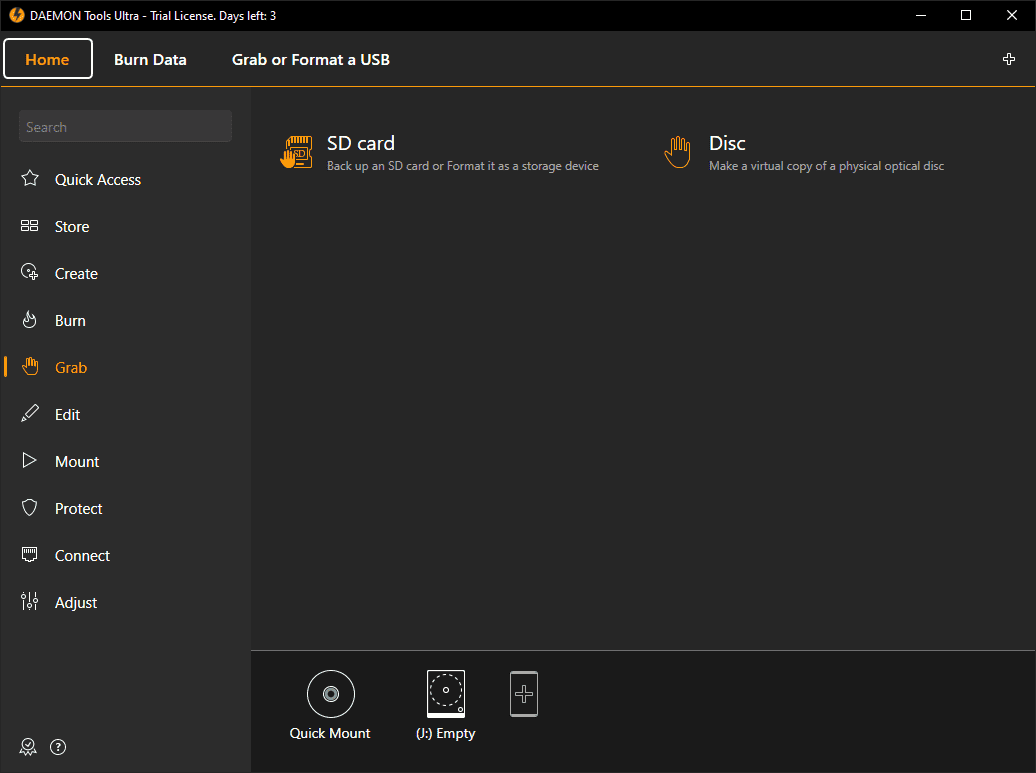
Task: Click the Quick Mount label
Action: [330, 733]
